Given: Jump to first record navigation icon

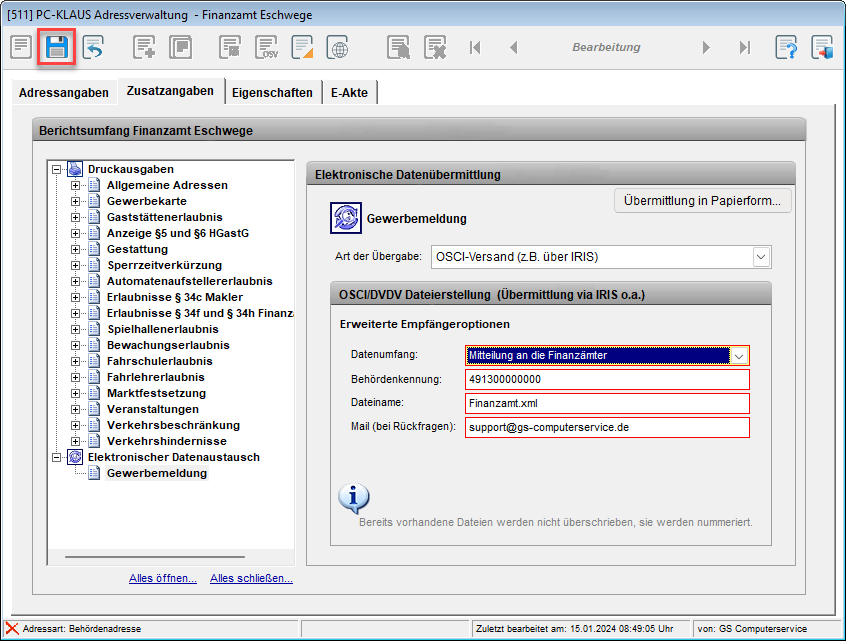Looking at the screenshot, I should point(475,47).
